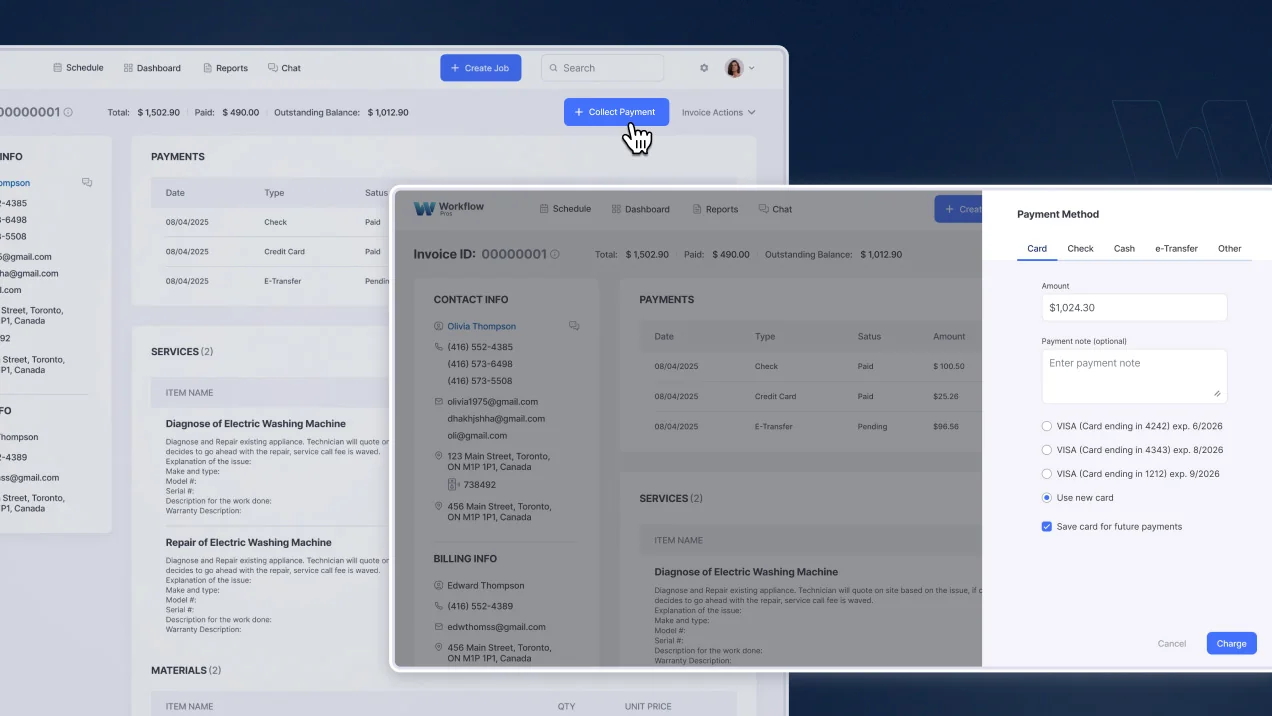
Task: Click the phone icon beside (416) 552-4385
Action: 439,347
